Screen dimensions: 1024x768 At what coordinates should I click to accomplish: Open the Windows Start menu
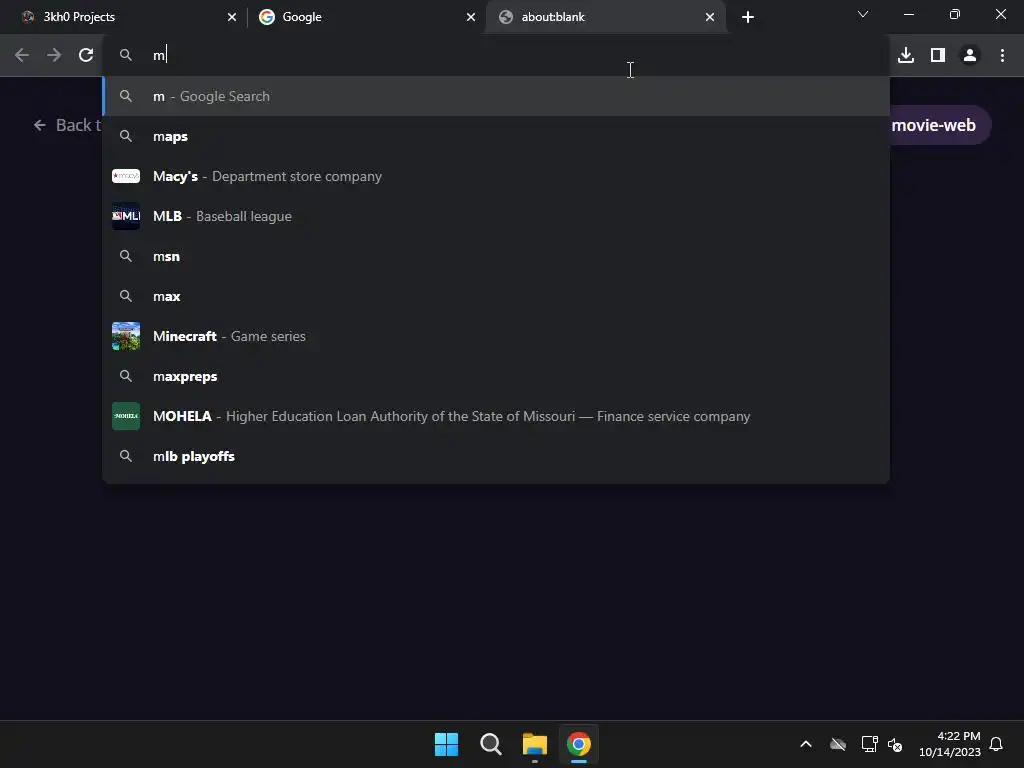[x=447, y=744]
